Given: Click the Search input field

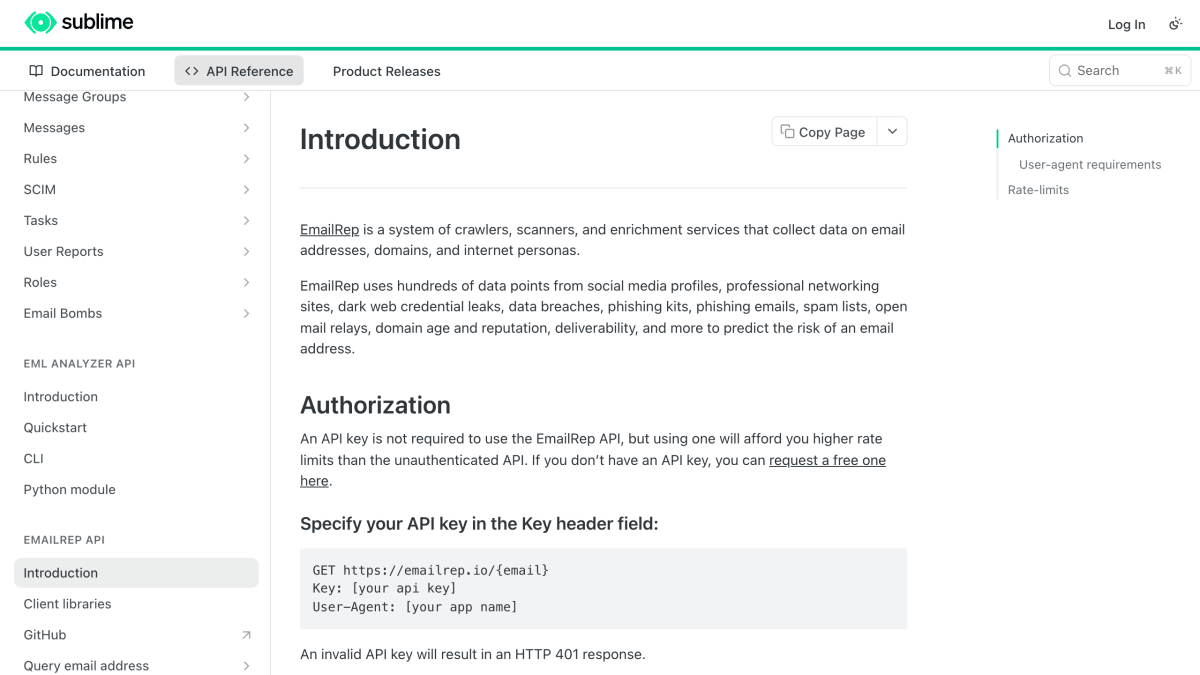Looking at the screenshot, I should click(1120, 71).
